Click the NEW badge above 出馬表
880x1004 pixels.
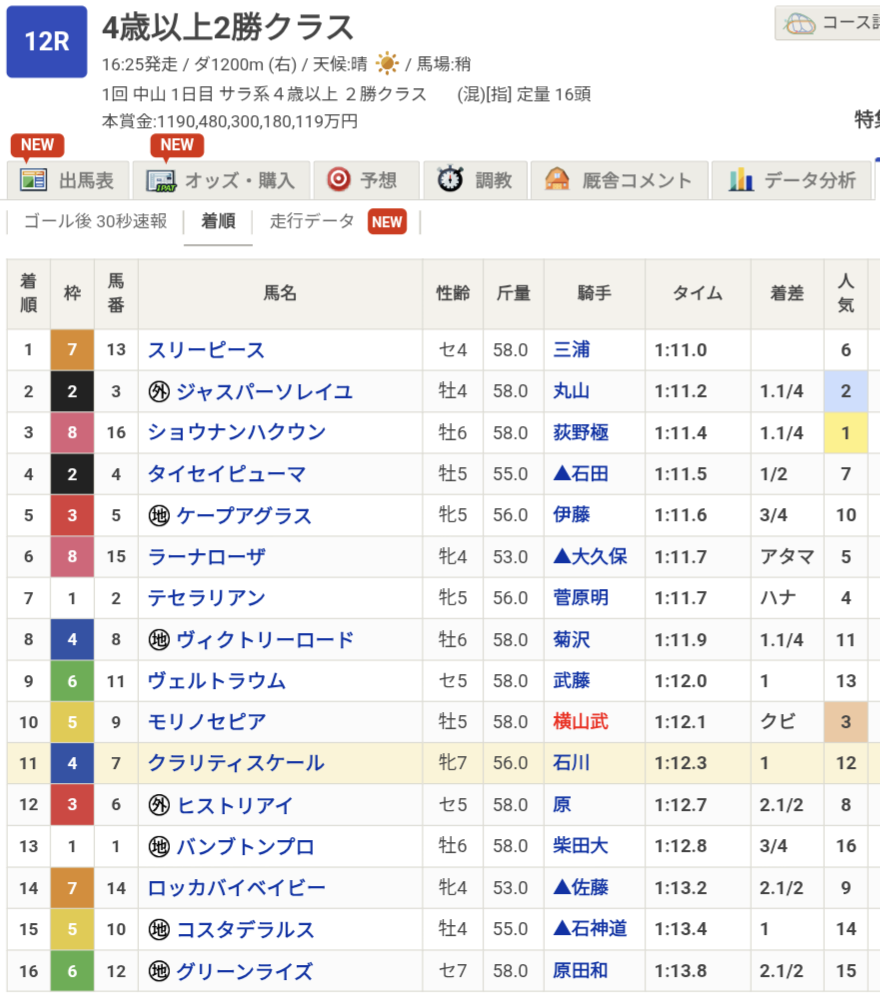37,145
